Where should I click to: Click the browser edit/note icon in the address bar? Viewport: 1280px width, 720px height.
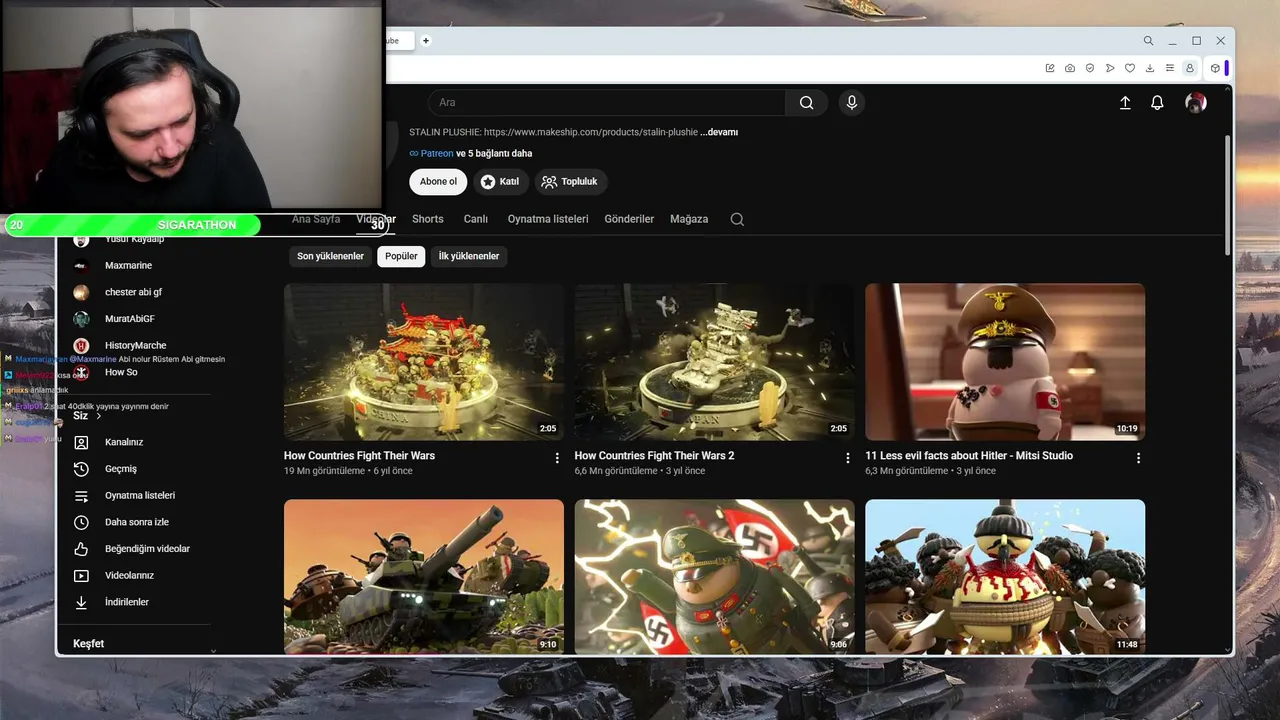tap(1050, 68)
